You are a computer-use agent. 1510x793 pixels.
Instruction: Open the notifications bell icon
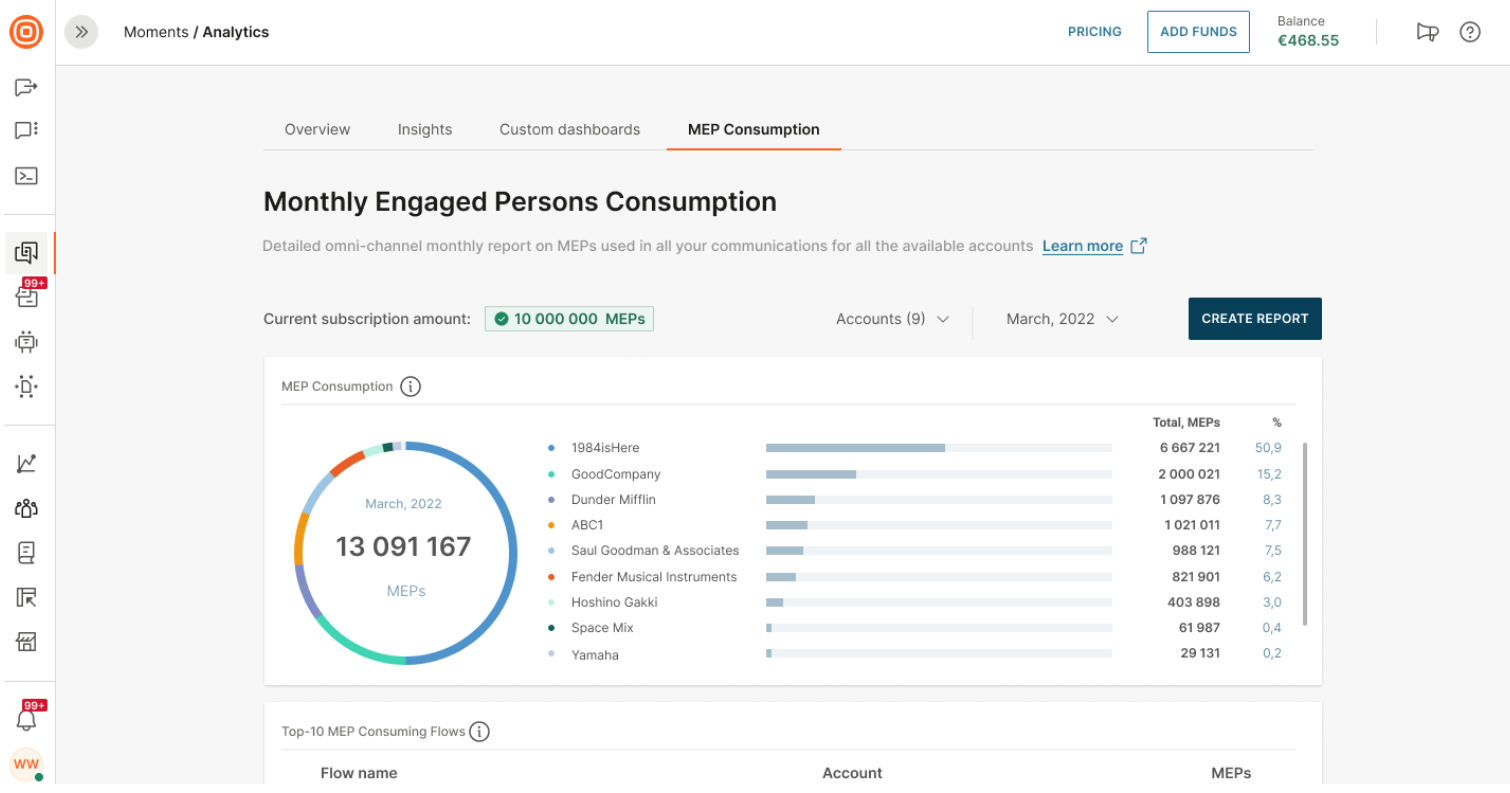click(x=26, y=719)
